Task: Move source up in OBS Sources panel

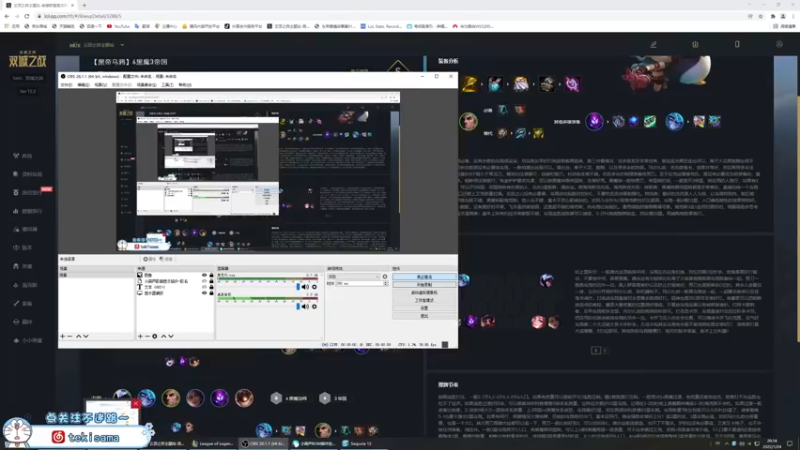Action: pyautogui.click(x=164, y=336)
